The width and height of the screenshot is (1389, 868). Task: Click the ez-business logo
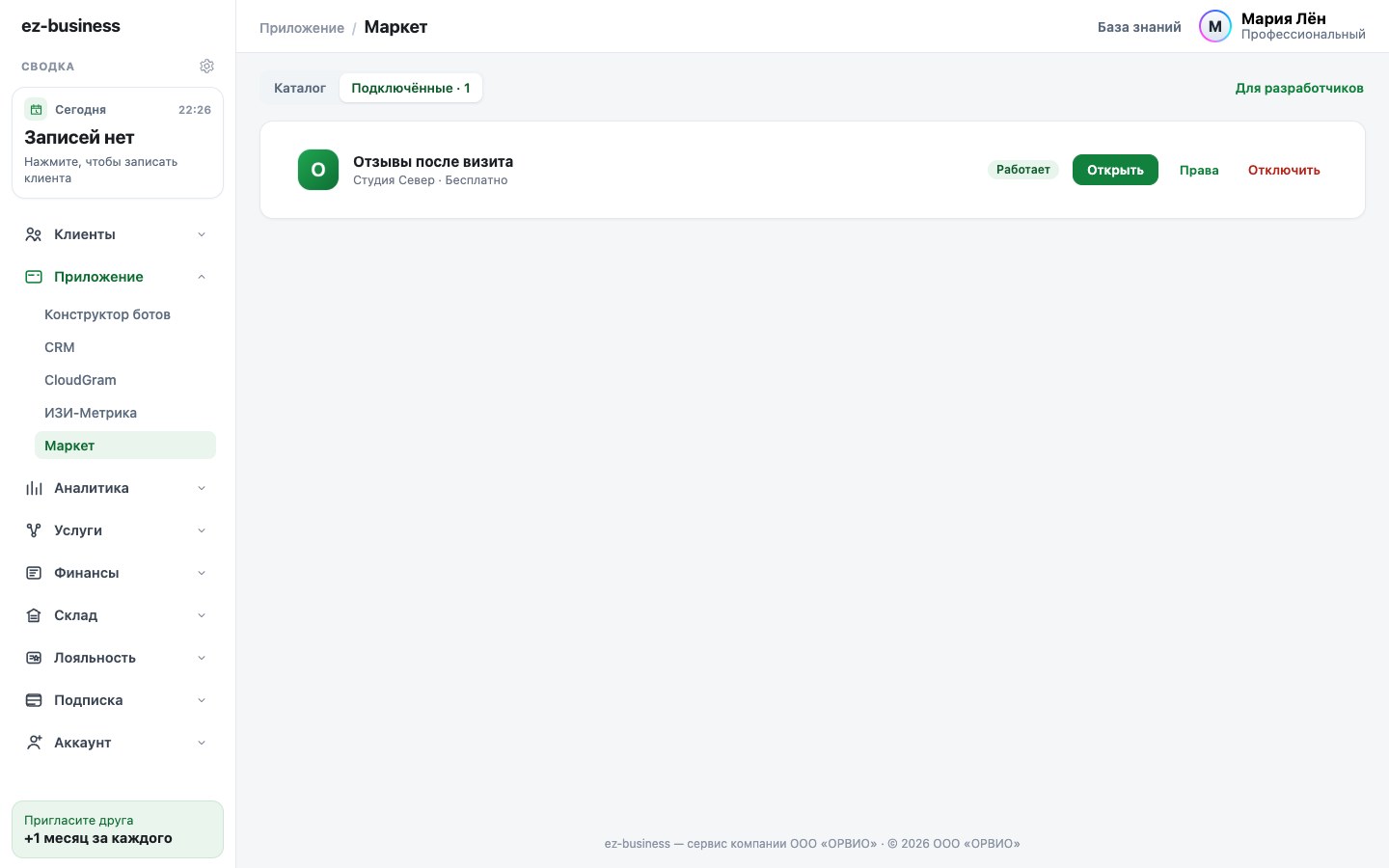[x=70, y=26]
